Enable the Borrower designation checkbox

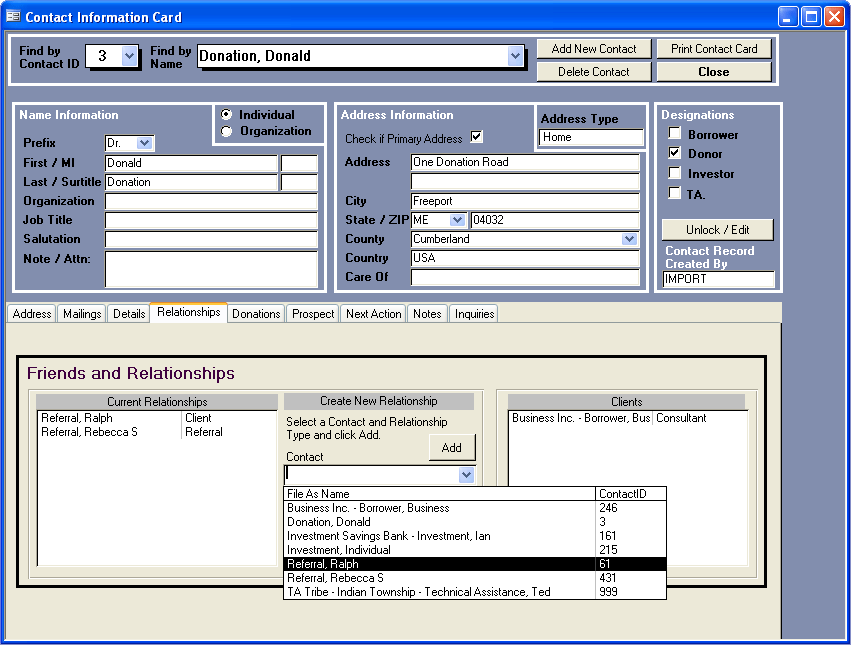tap(675, 134)
